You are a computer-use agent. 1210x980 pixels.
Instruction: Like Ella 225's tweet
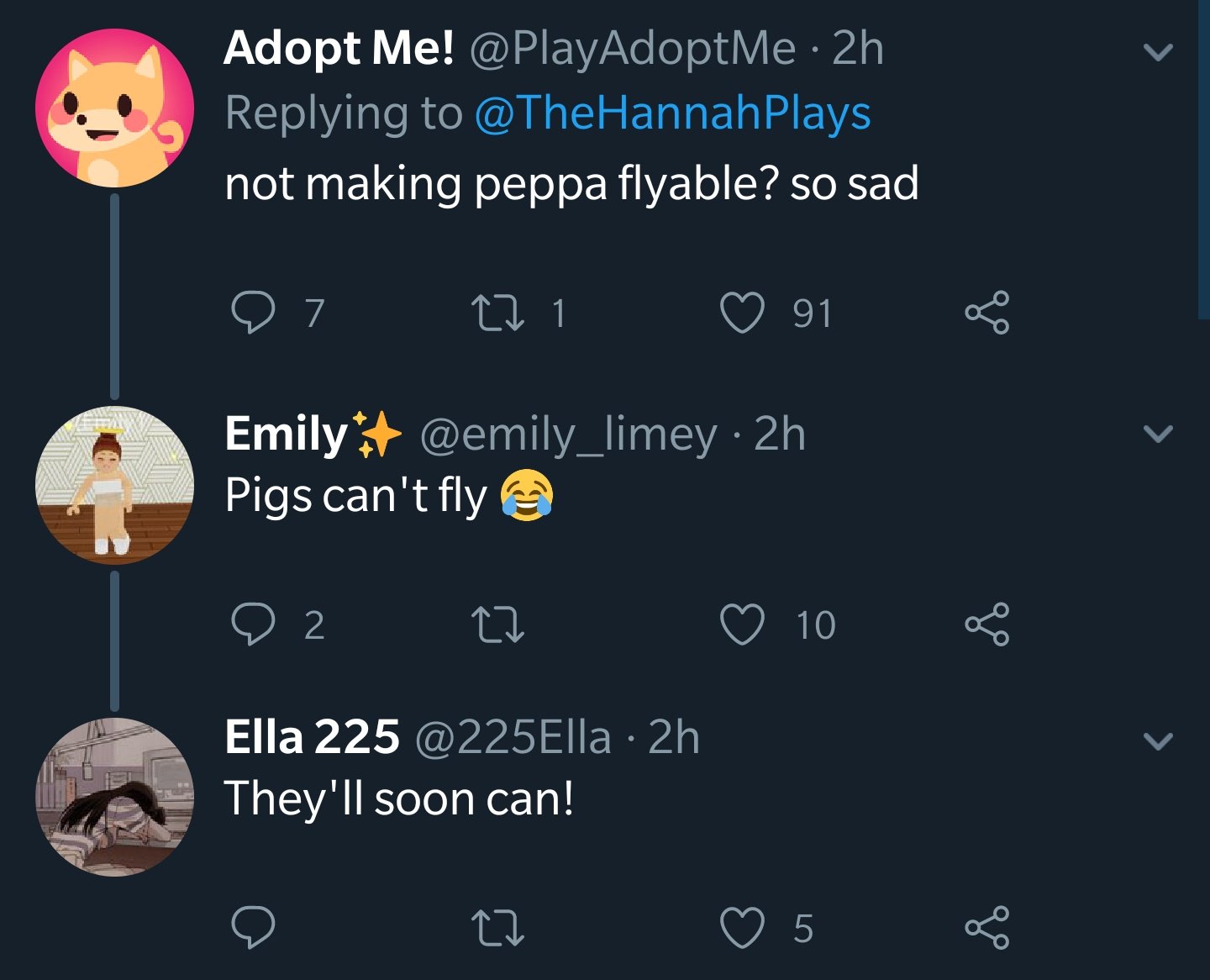tap(743, 928)
